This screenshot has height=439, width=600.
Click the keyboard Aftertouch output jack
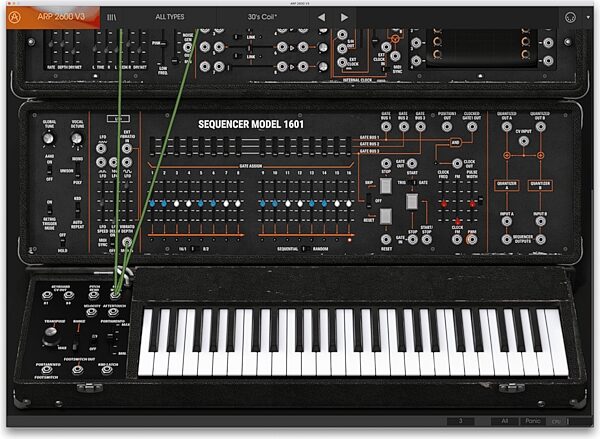tap(113, 312)
